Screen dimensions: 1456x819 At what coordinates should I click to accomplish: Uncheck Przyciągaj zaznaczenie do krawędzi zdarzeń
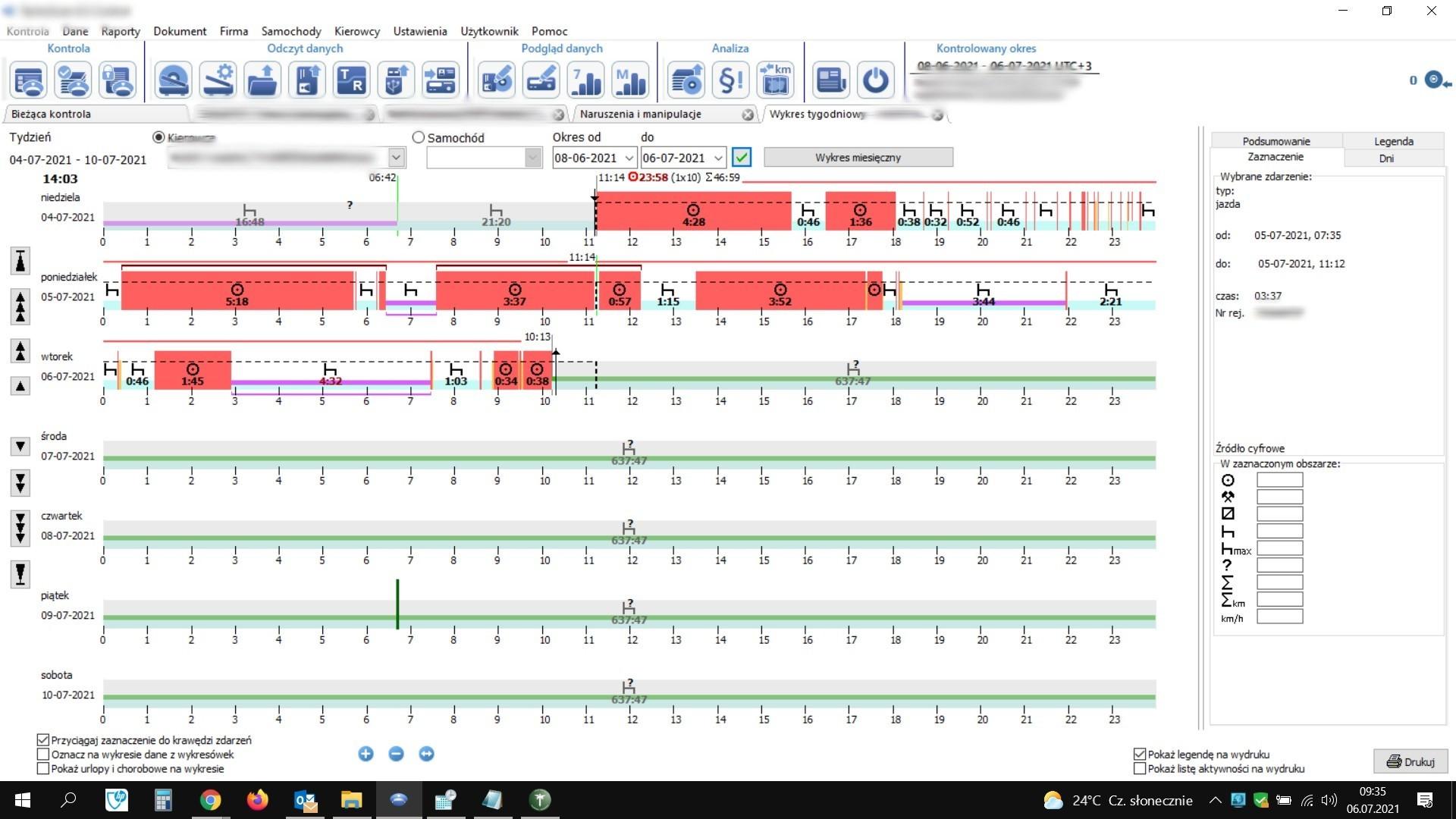[x=43, y=740]
